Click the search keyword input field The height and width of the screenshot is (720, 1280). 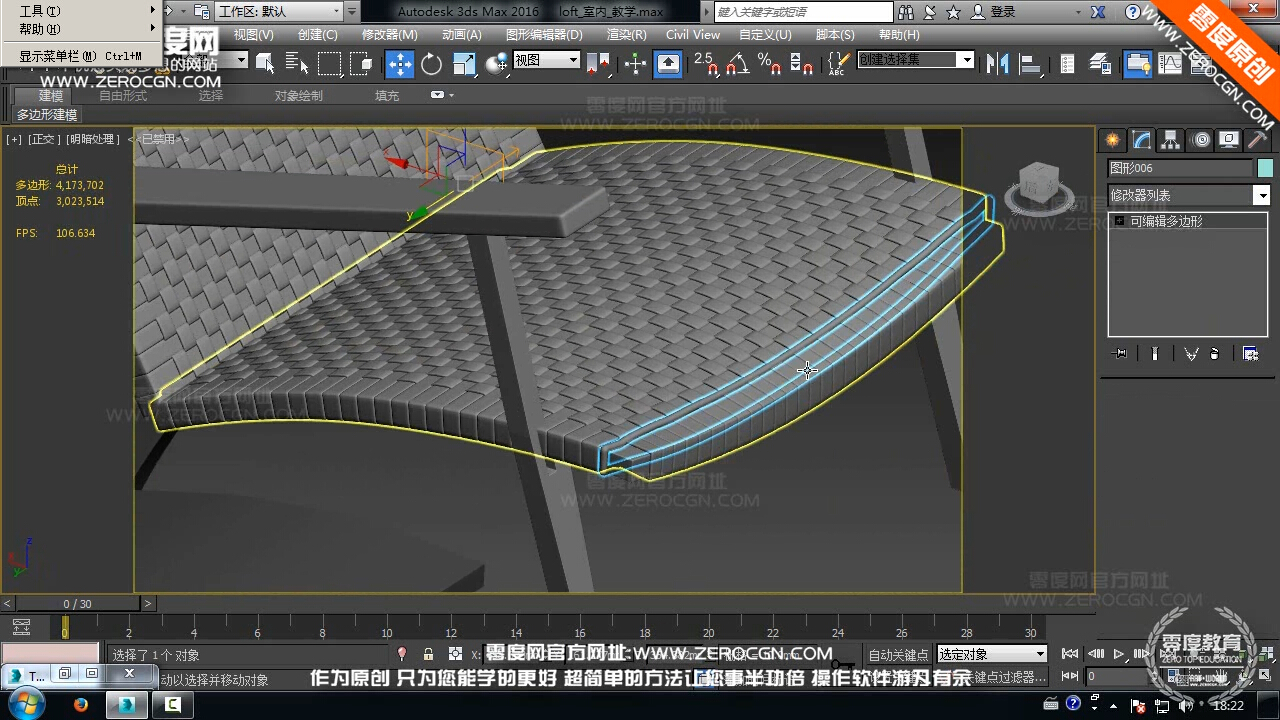[804, 12]
